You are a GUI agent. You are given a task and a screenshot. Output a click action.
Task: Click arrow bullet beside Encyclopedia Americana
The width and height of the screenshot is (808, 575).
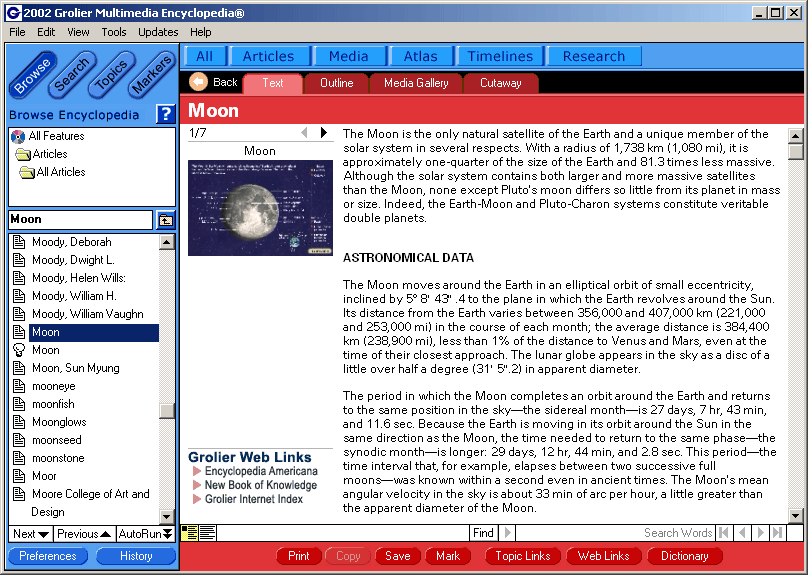(x=196, y=471)
